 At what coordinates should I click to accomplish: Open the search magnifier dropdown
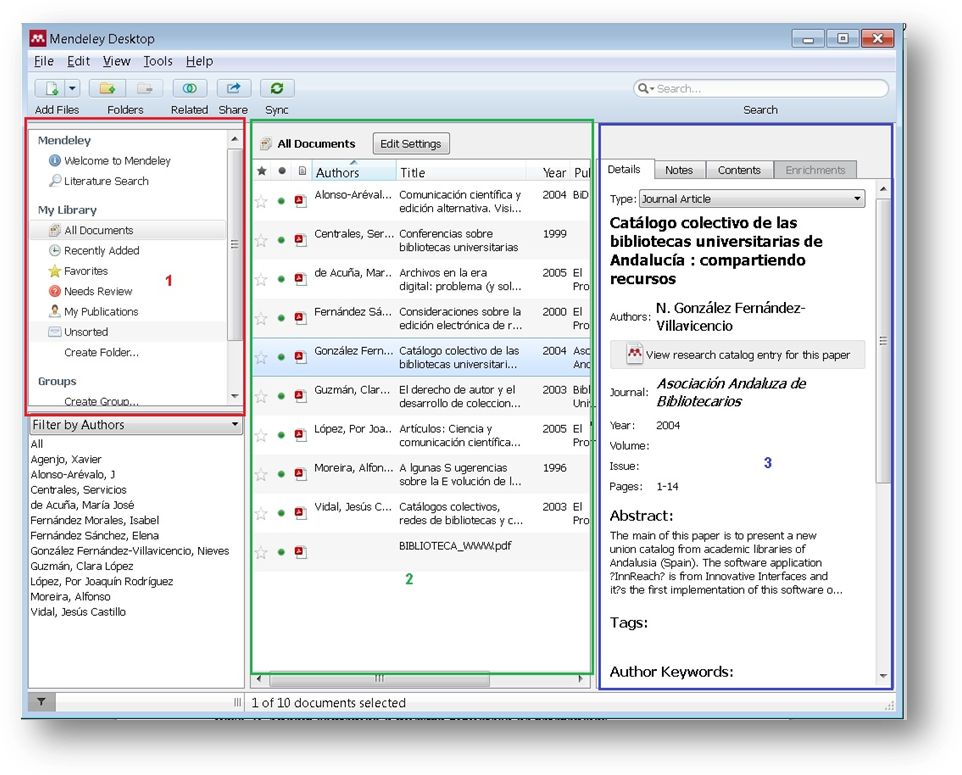tap(645, 88)
